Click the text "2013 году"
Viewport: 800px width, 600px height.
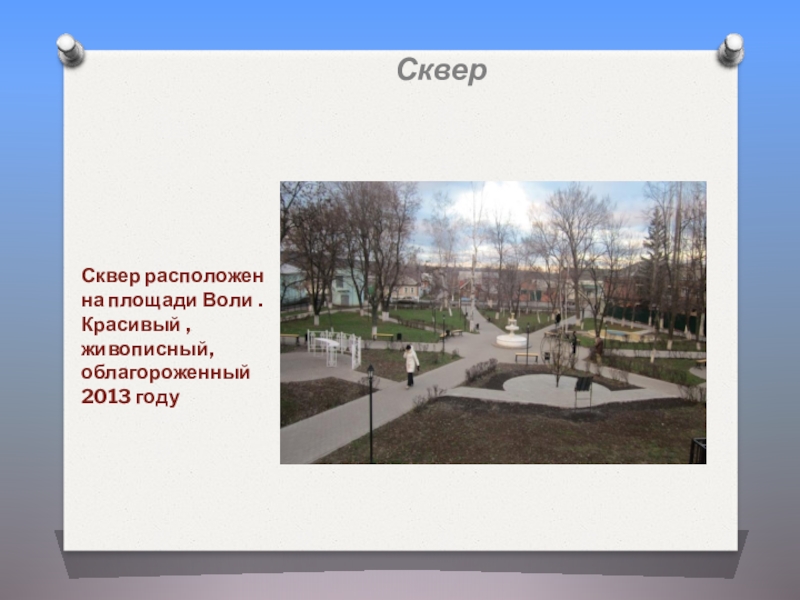130,396
